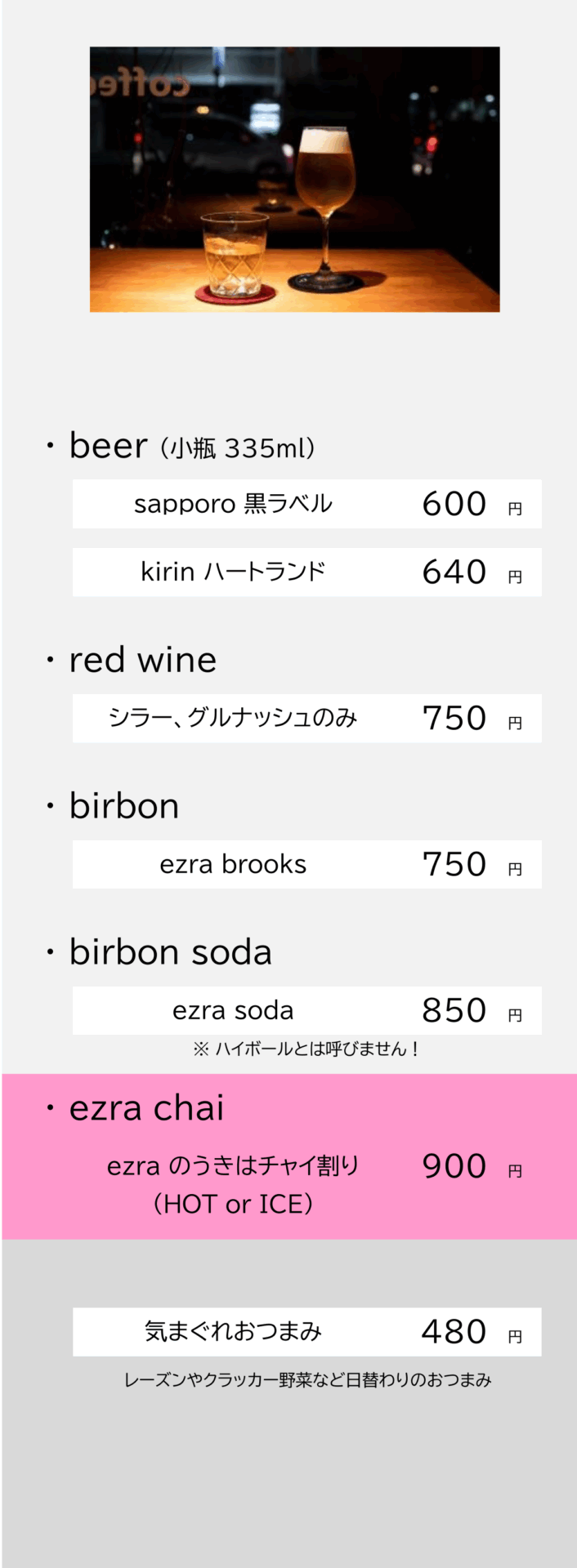This screenshot has width=577, height=1568.
Task: Click the 600 yen price
Action: click(454, 504)
